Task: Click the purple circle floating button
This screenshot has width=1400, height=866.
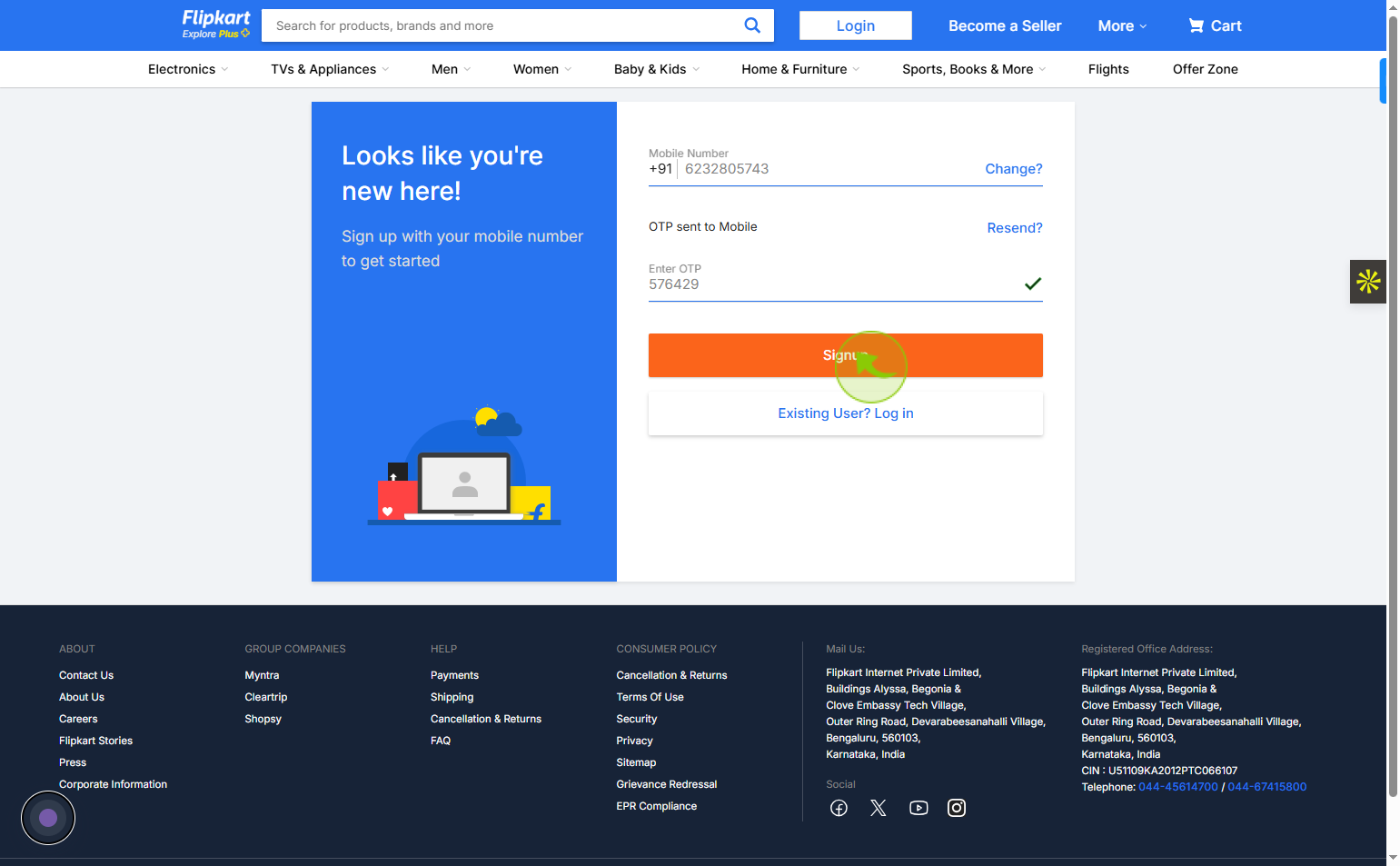Action: point(48,818)
